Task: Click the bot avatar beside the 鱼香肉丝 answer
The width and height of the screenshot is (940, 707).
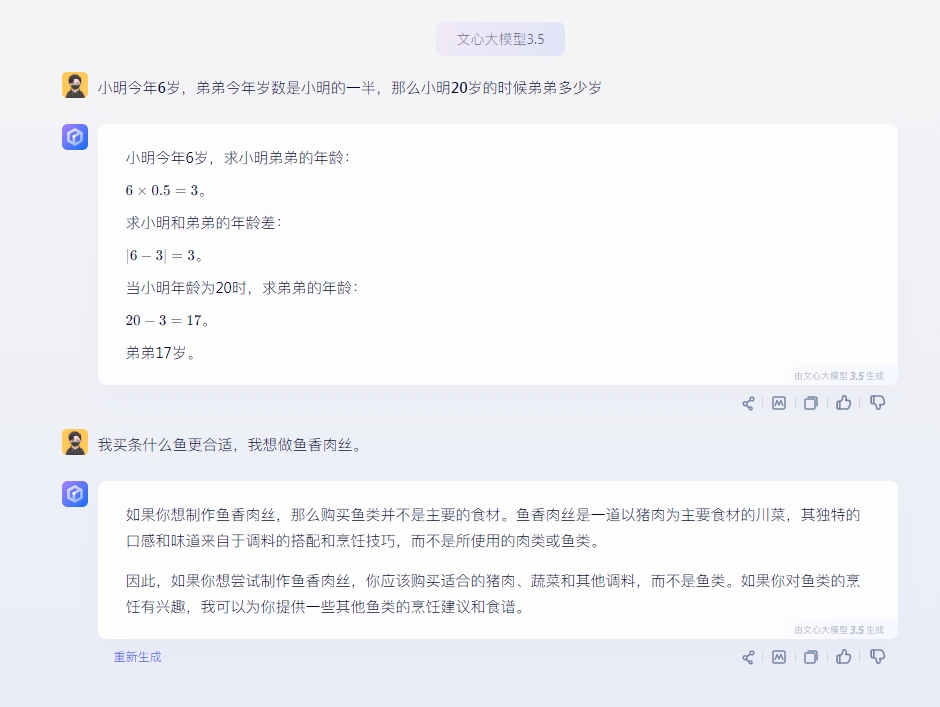Action: (x=75, y=494)
